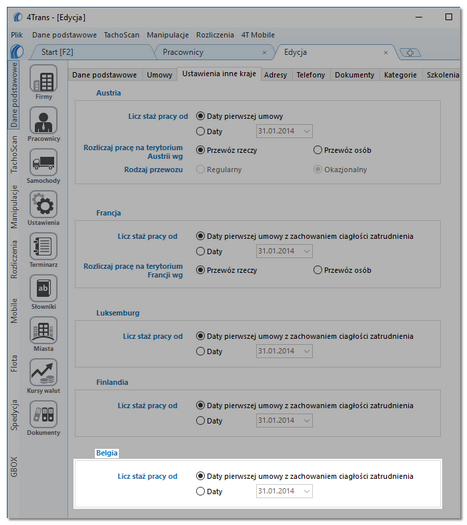Image resolution: width=467 pixels, height=525 pixels.
Task: Open the Ustawienia gear icon
Action: coord(44,205)
